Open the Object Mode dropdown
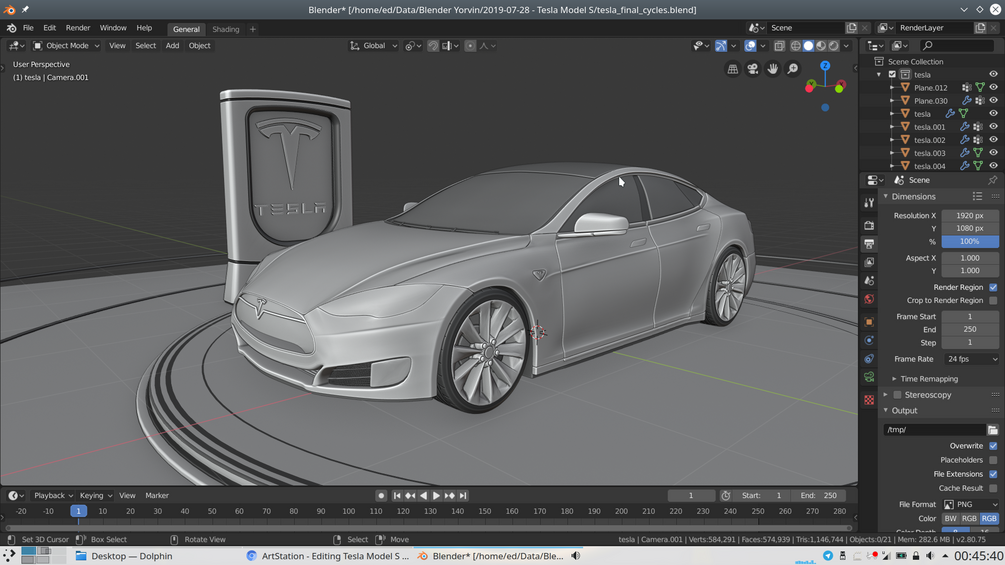 click(66, 46)
